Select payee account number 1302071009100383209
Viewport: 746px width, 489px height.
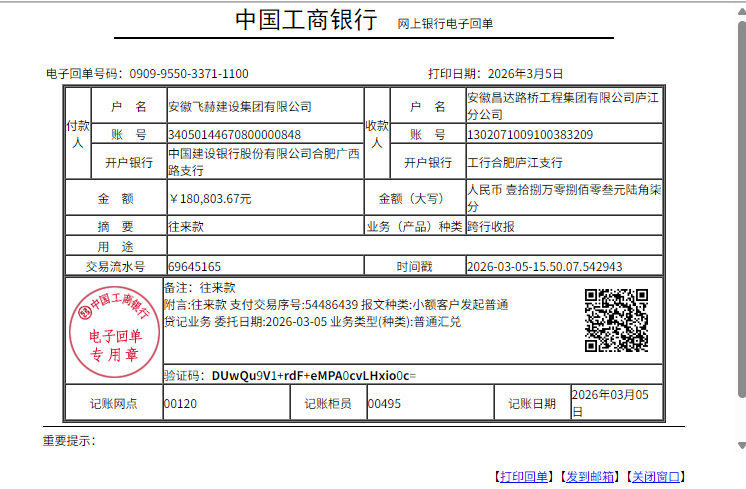coord(530,134)
